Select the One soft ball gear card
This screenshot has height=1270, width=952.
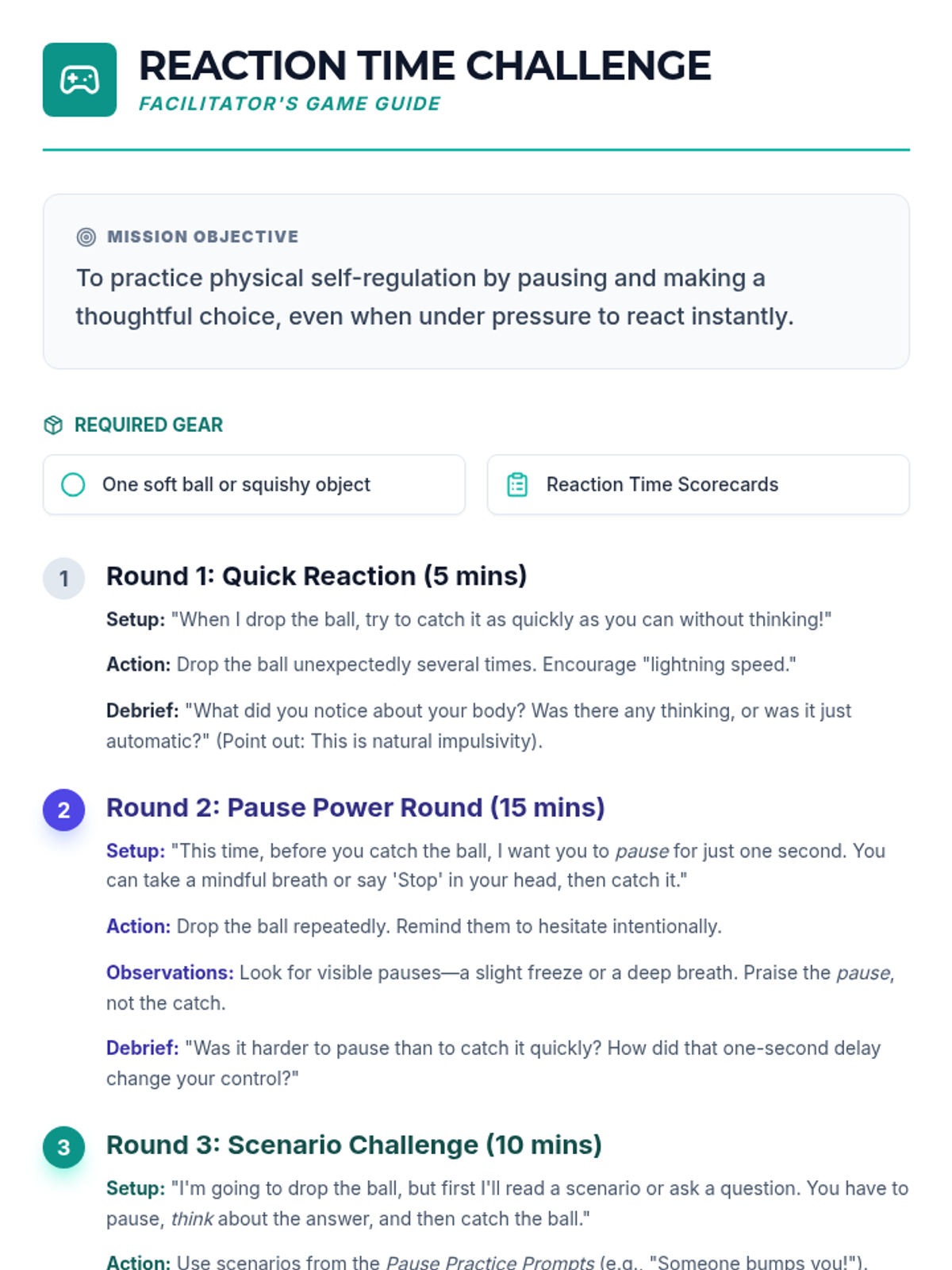tap(254, 484)
